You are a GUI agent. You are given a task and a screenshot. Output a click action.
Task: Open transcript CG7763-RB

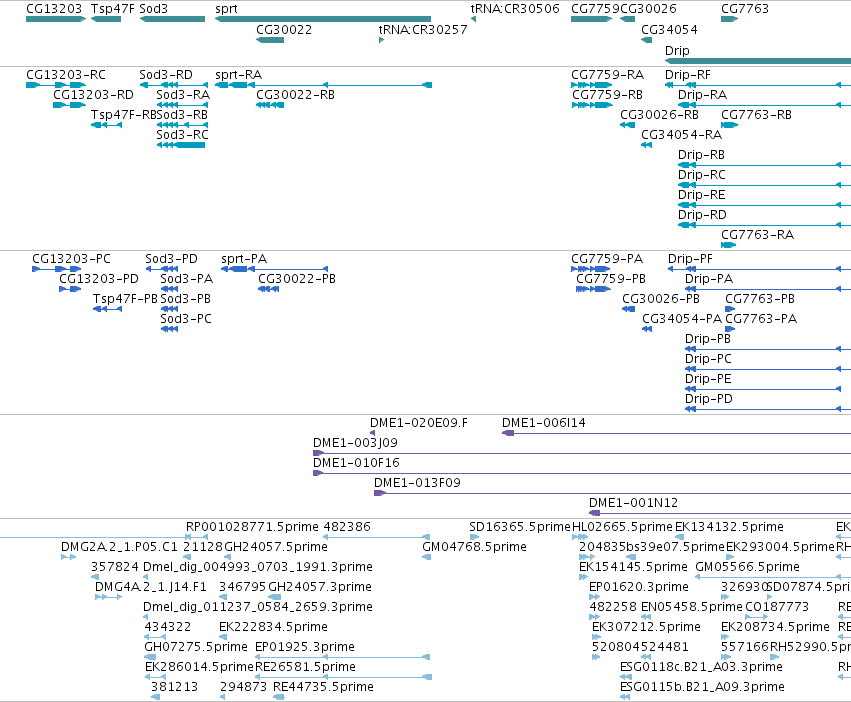coord(757,115)
